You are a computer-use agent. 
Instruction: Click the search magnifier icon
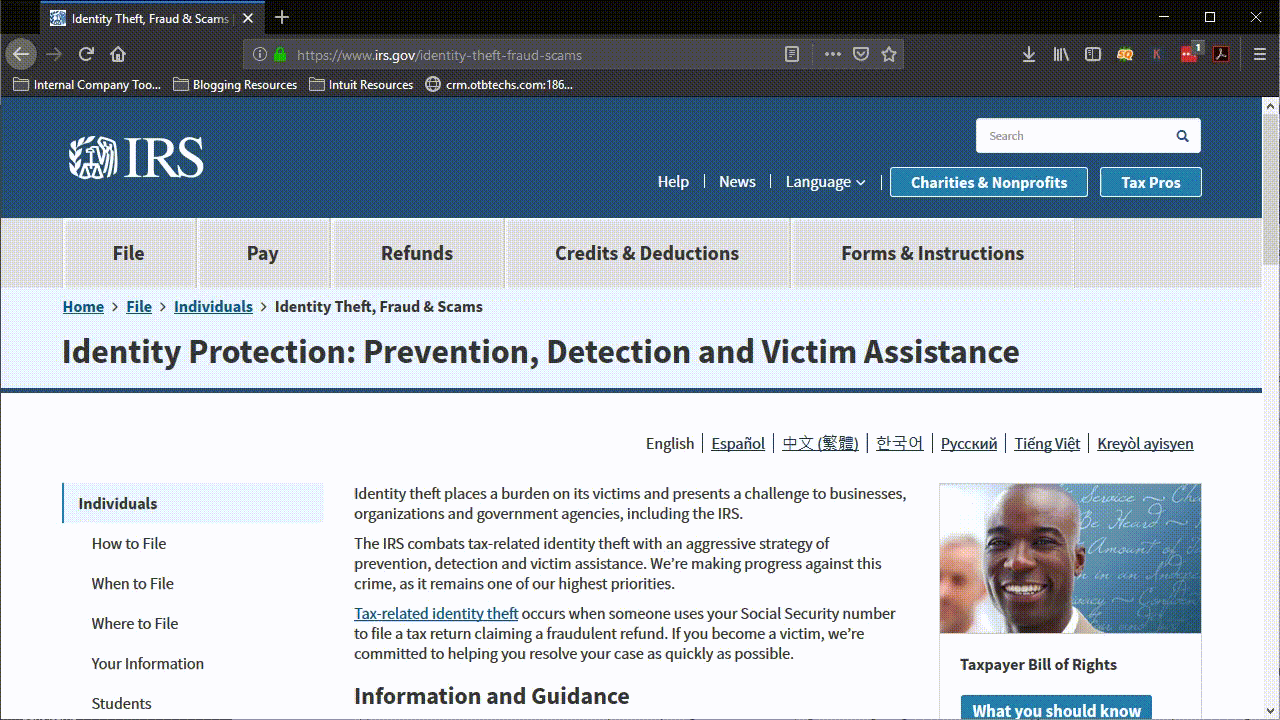pyautogui.click(x=1182, y=136)
